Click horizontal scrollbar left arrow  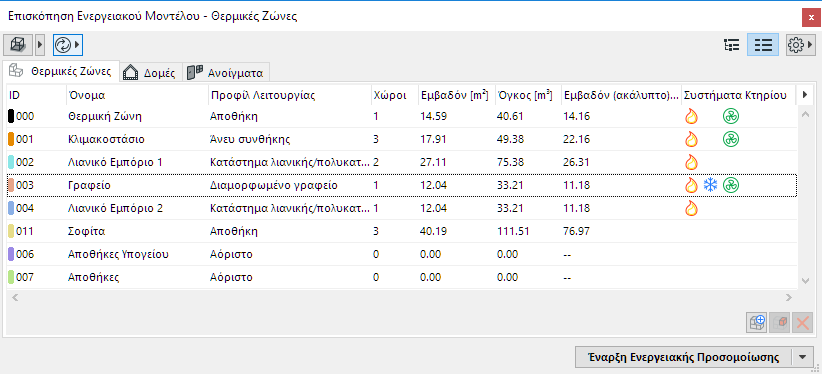[x=15, y=297]
